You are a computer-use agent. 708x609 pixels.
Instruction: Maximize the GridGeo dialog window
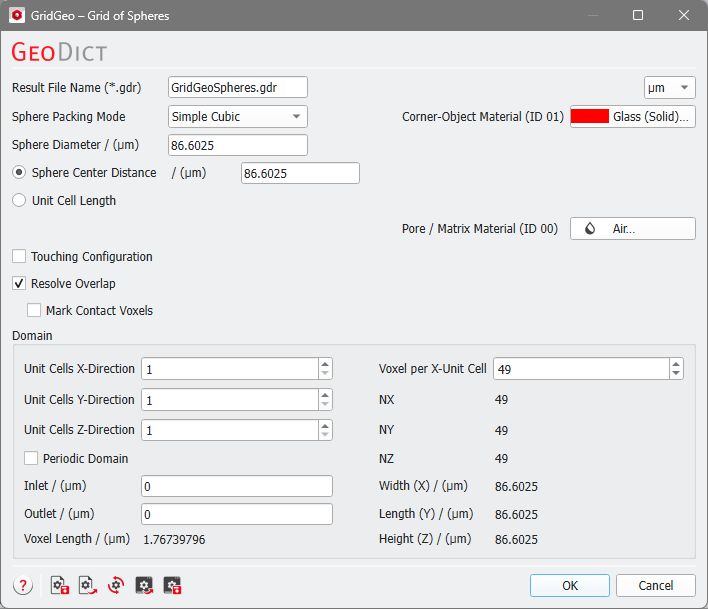point(638,15)
